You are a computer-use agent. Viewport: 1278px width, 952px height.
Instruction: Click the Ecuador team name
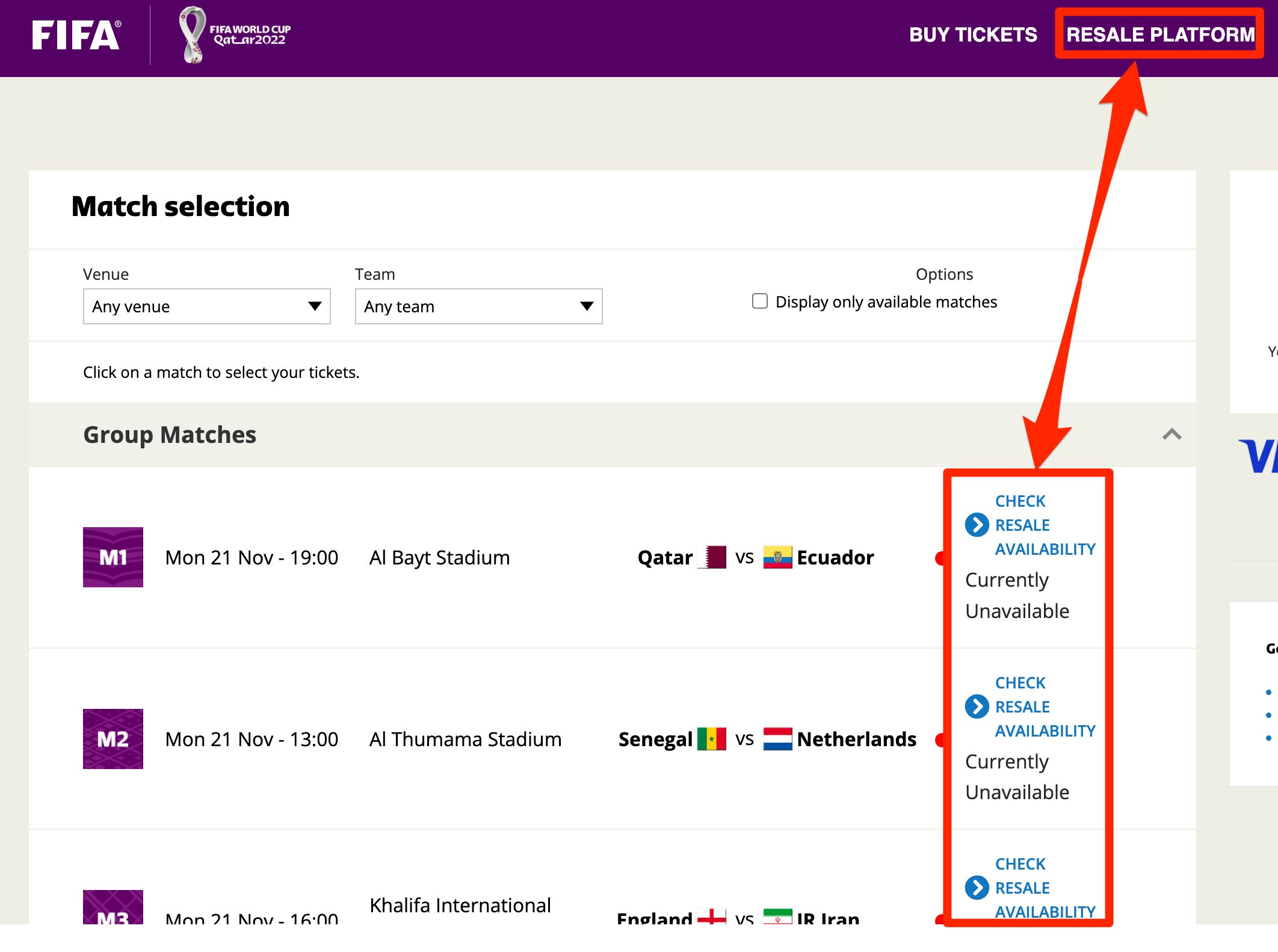[835, 558]
